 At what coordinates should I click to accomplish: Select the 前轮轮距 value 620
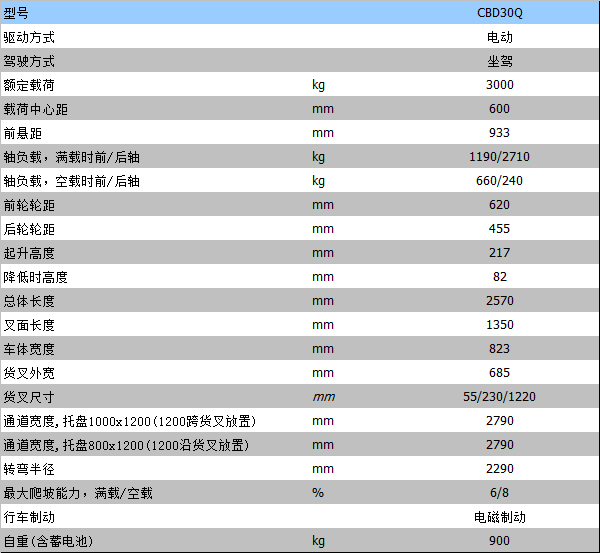pyautogui.click(x=499, y=205)
